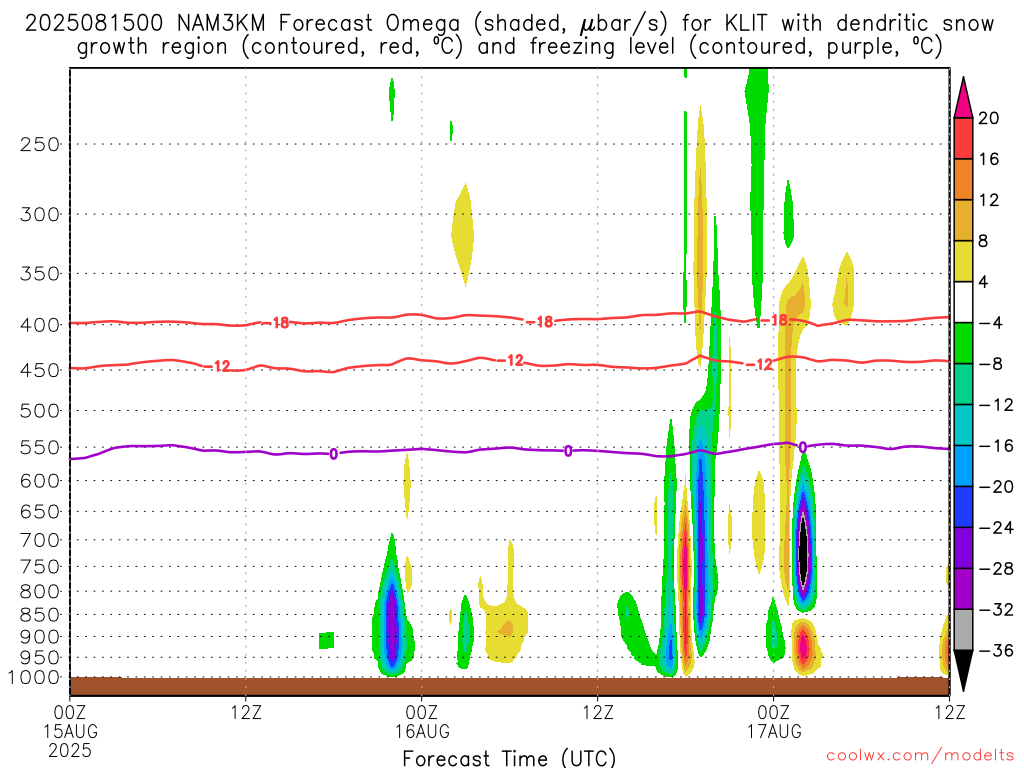Click the 'Forecast Time (UTC)' axis title
The image size is (1024, 768).
[509, 758]
